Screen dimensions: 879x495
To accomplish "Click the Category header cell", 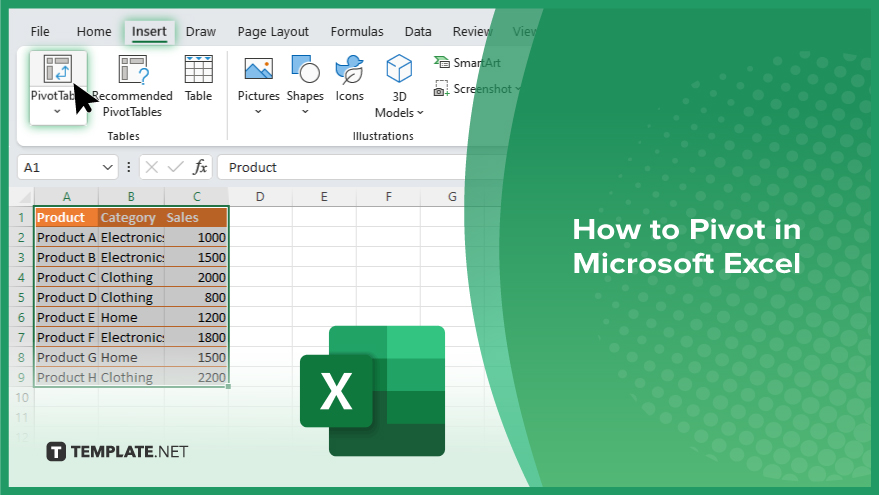I will (131, 218).
